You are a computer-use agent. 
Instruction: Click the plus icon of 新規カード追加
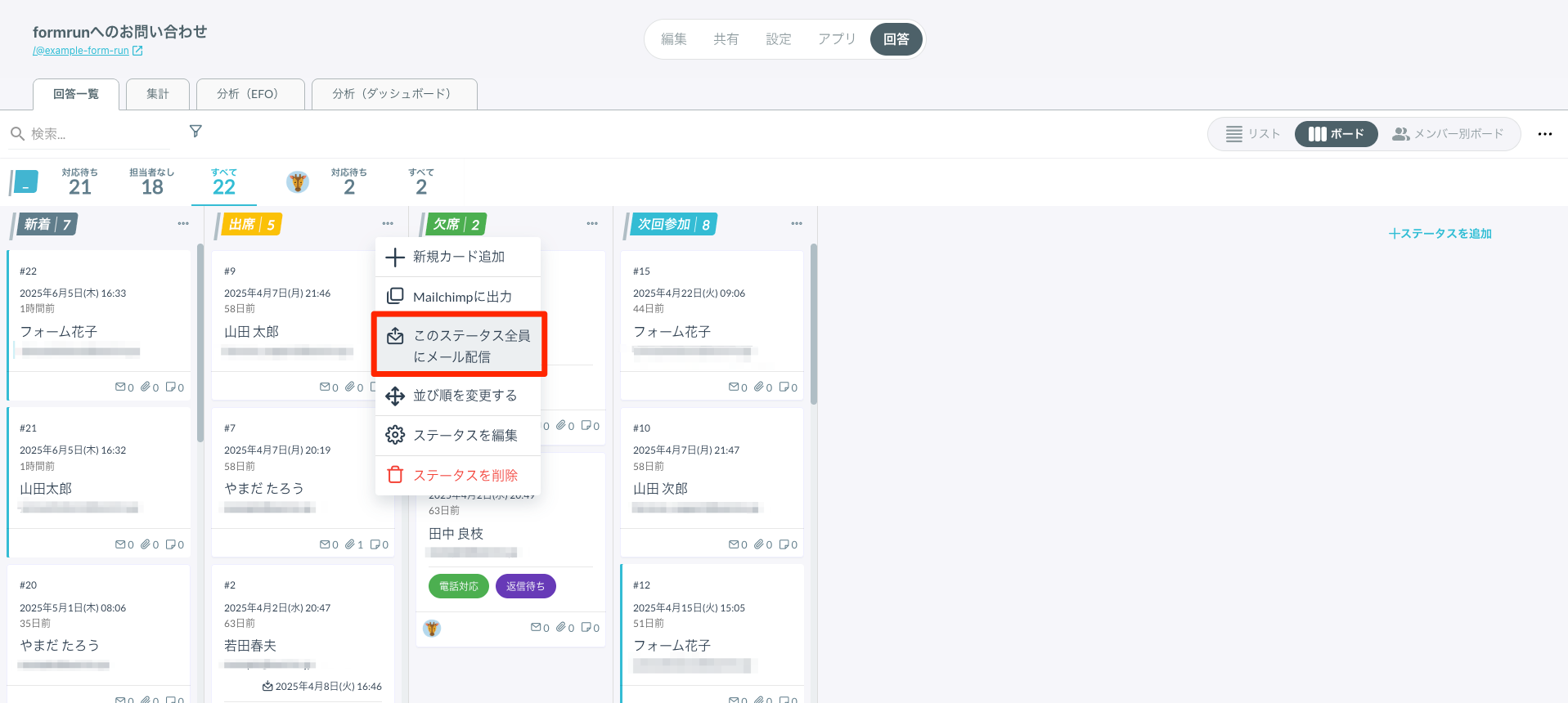(395, 257)
